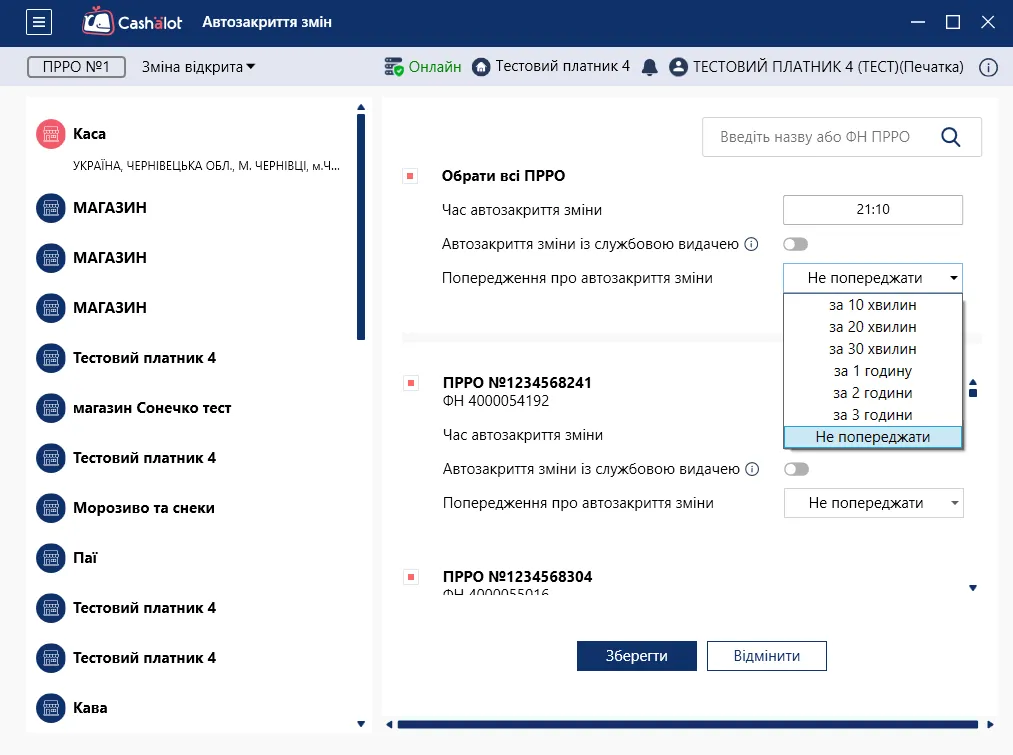Select за 2 години option

(873, 393)
